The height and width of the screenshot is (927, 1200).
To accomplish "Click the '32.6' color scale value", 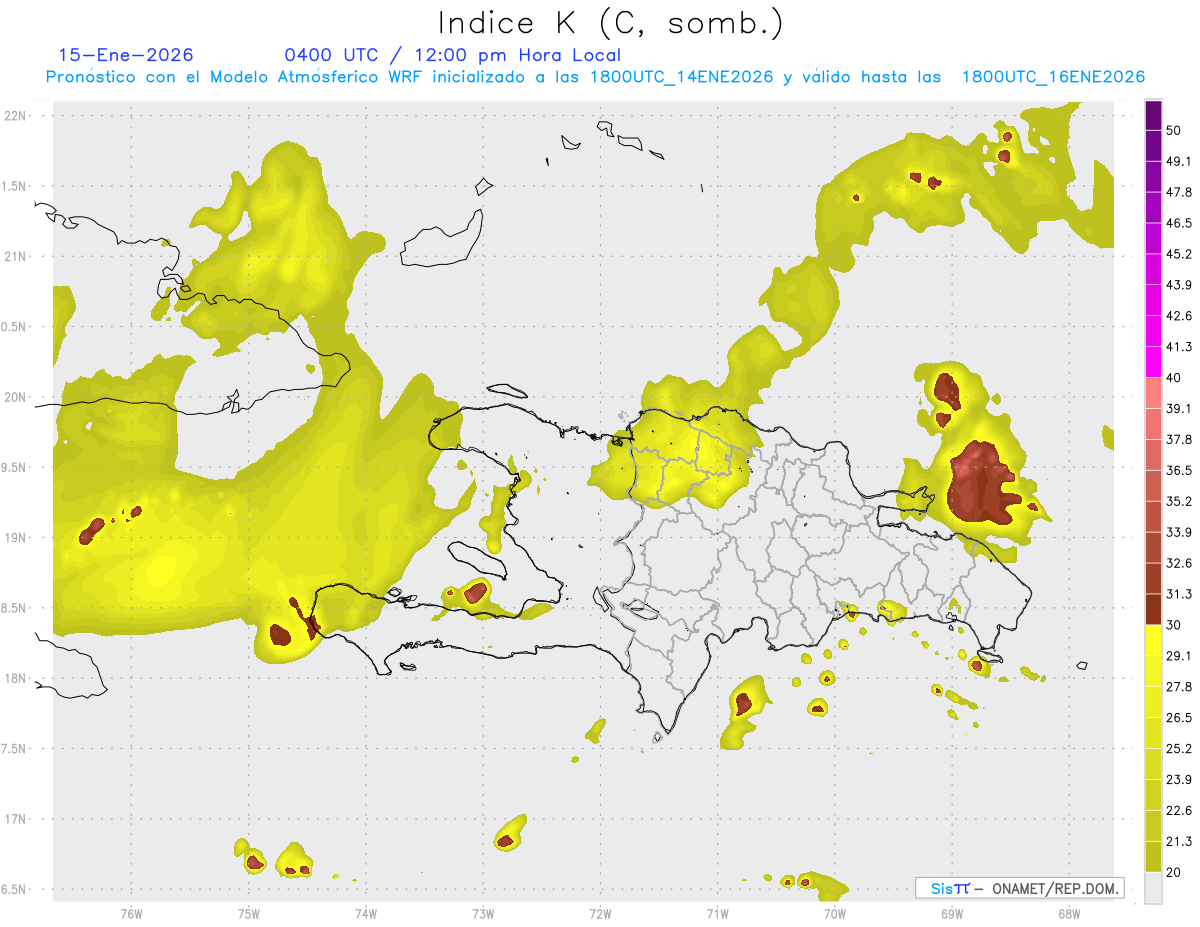I will (x=1179, y=563).
